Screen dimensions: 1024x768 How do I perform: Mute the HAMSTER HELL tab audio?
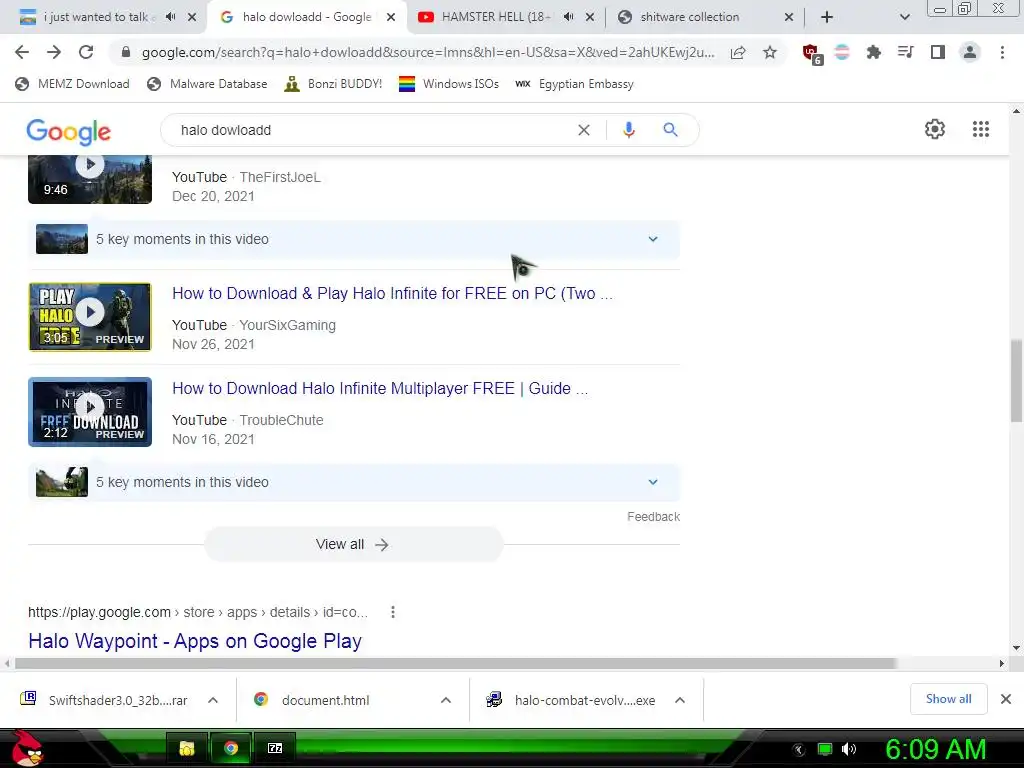click(x=568, y=17)
